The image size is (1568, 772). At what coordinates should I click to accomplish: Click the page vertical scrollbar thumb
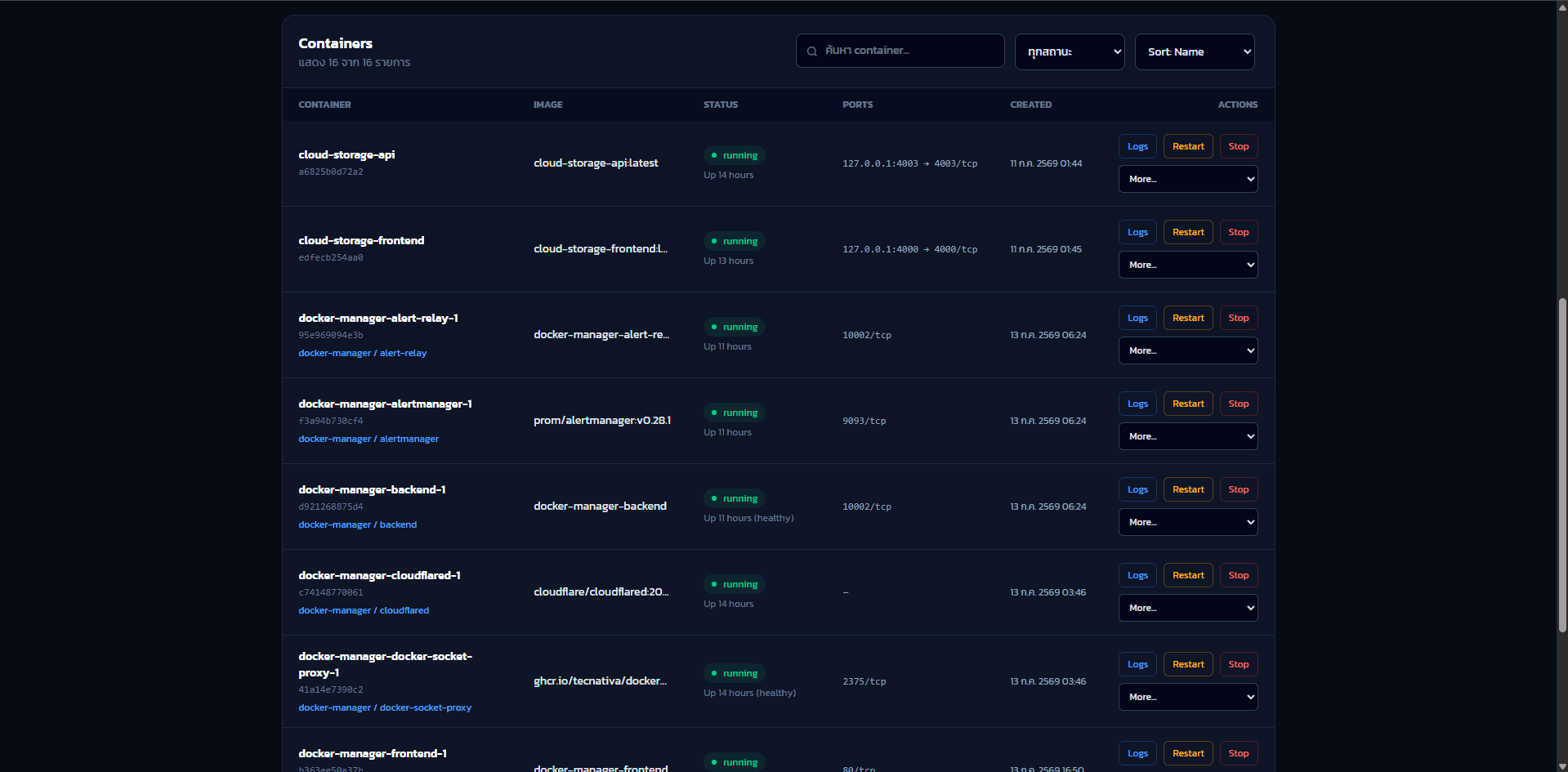[1562, 465]
